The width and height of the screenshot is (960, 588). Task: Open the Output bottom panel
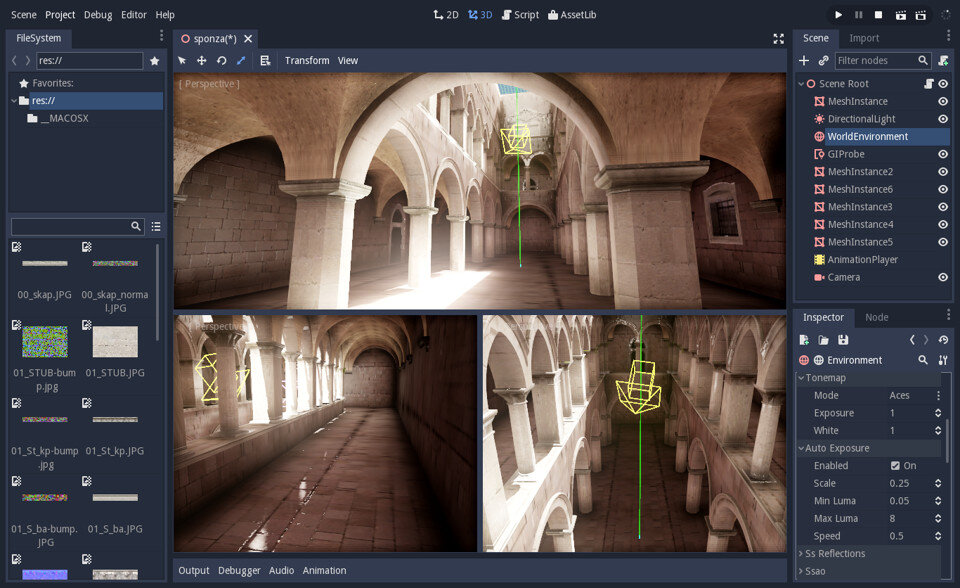pyautogui.click(x=193, y=570)
